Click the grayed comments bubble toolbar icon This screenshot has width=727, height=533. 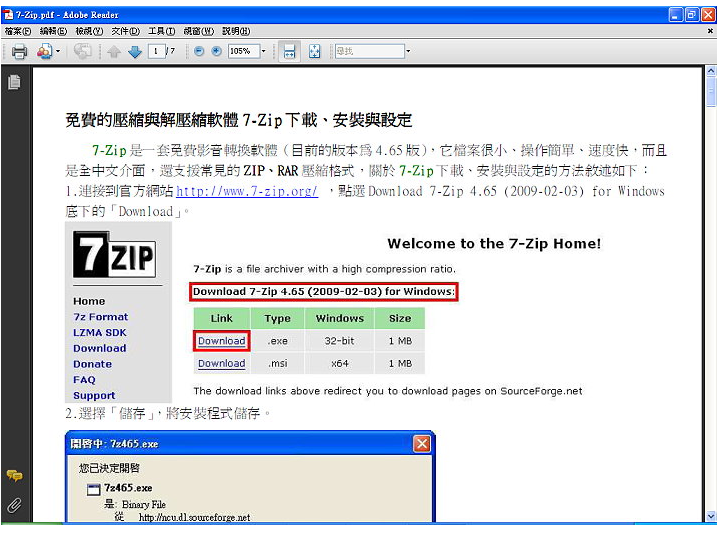[x=83, y=51]
